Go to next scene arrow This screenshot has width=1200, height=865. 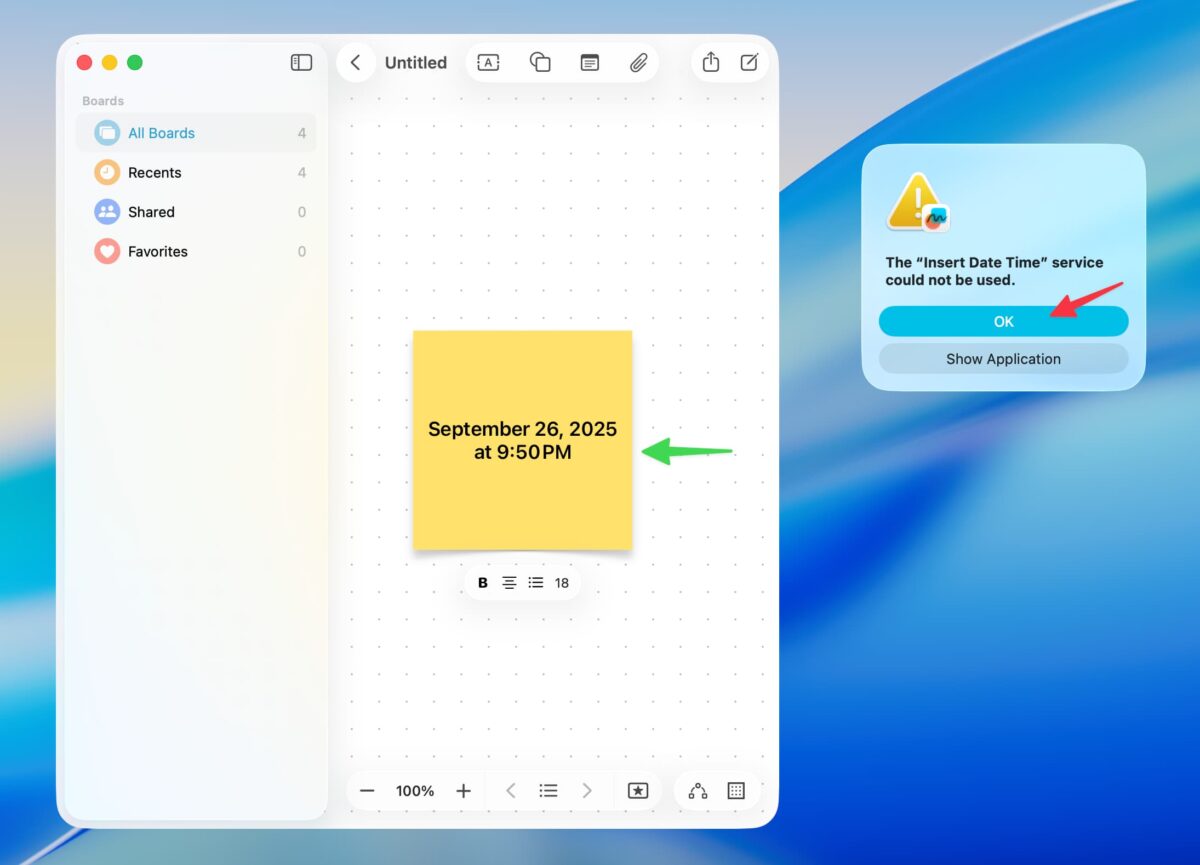point(587,791)
